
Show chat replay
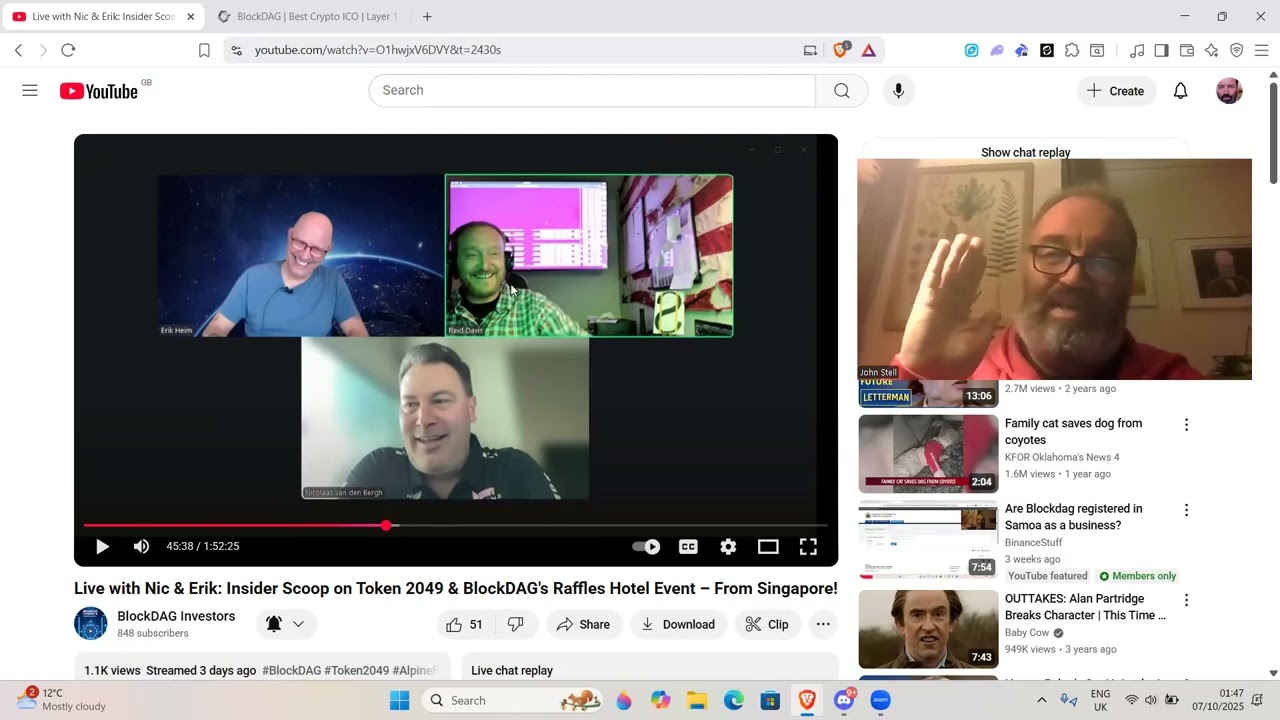1026,152
